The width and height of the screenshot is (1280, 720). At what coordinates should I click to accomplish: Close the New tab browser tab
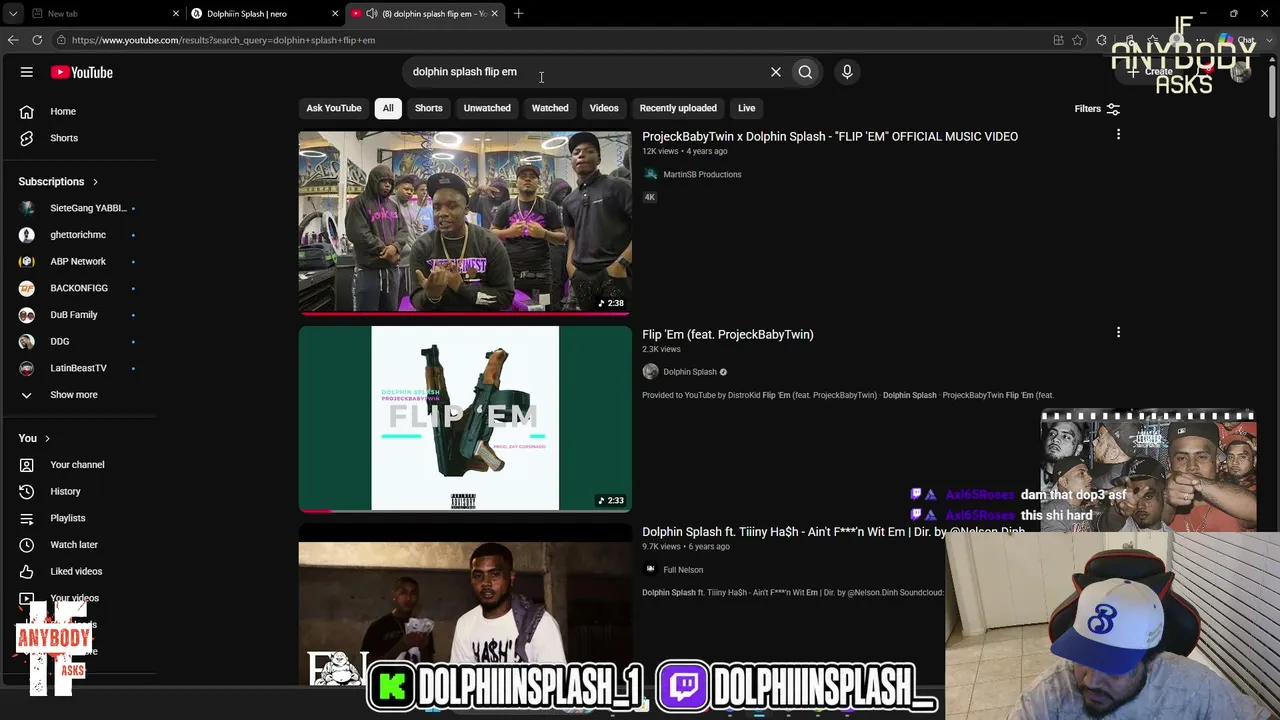pos(176,14)
